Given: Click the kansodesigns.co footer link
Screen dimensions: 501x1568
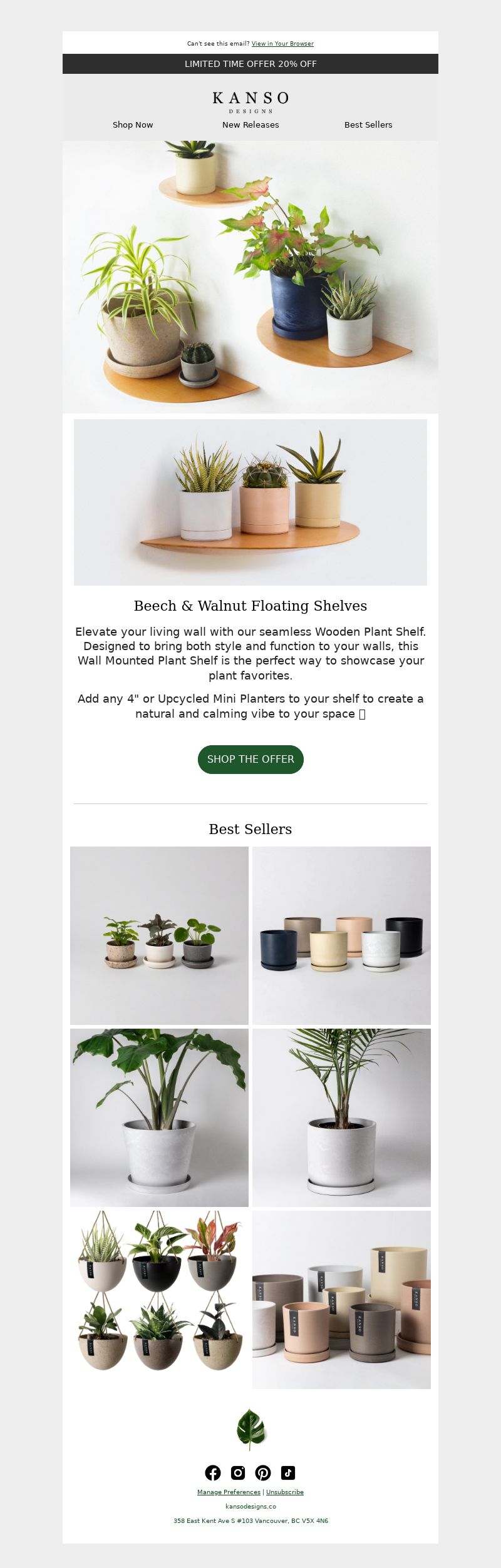Looking at the screenshot, I should 250,1507.
